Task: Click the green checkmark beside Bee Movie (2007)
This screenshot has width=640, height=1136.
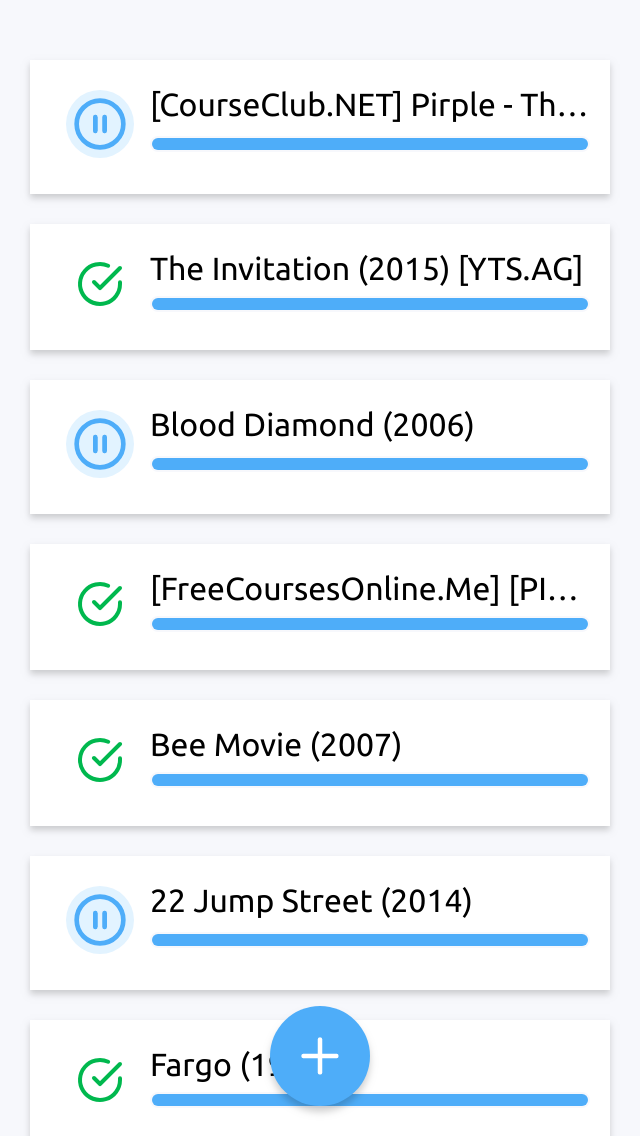Action: click(x=100, y=760)
